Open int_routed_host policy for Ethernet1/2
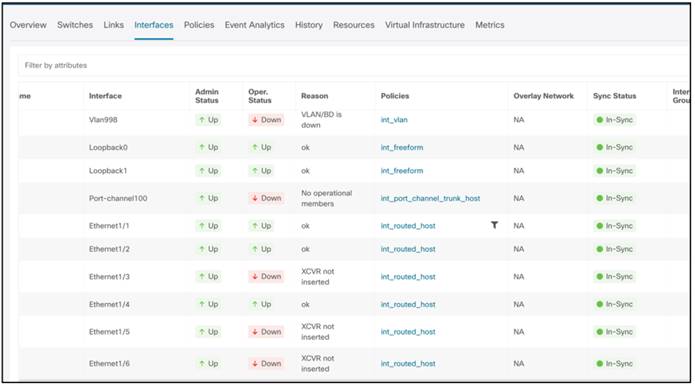This screenshot has height=387, width=695. click(x=408, y=249)
